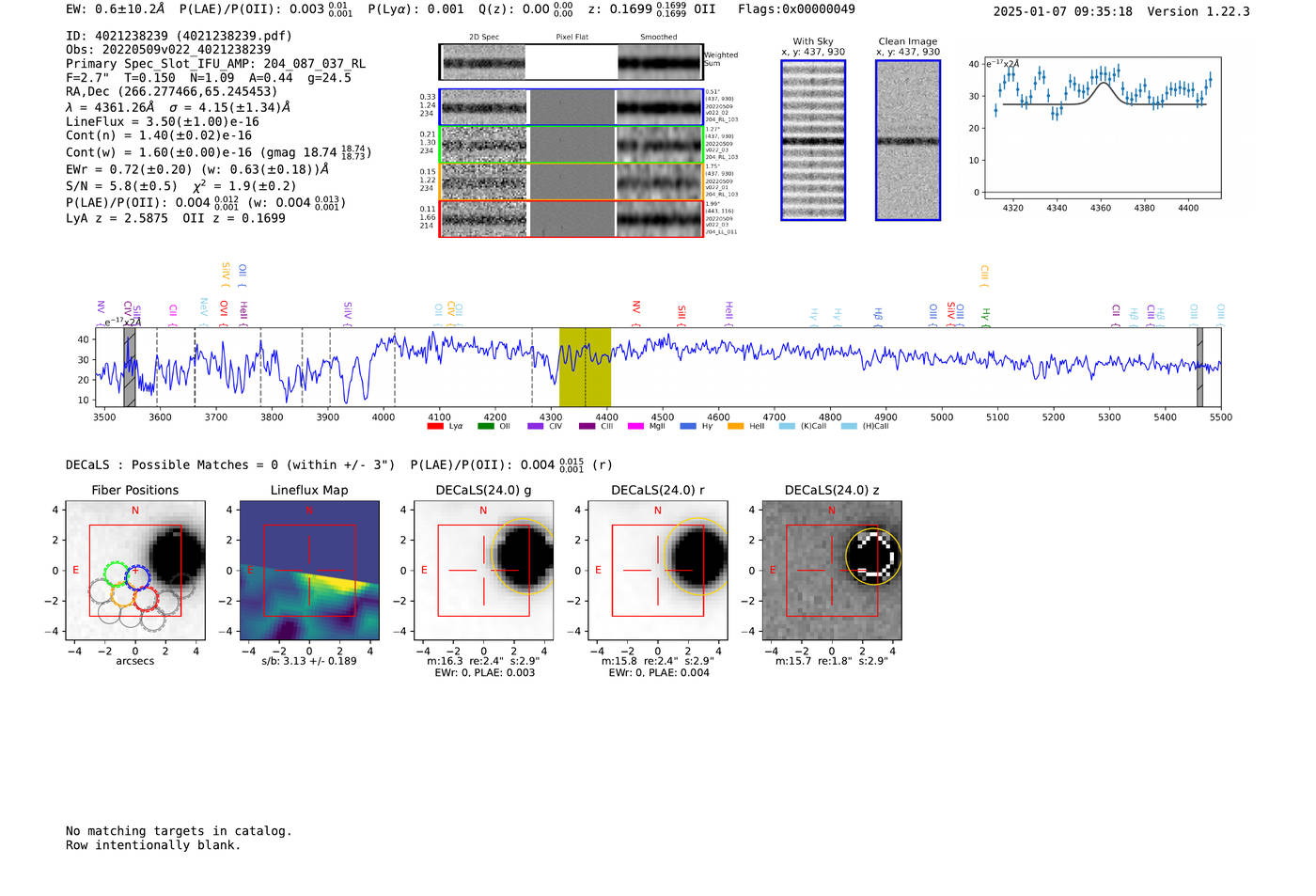
Task: Click the No matching targets in catalog message
Action: (179, 831)
